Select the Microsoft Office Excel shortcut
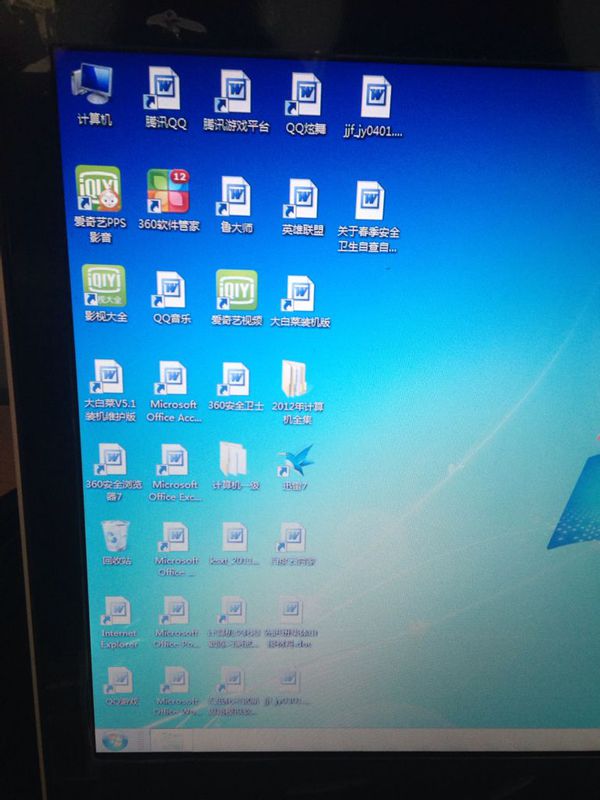This screenshot has width=600, height=800. point(174,473)
